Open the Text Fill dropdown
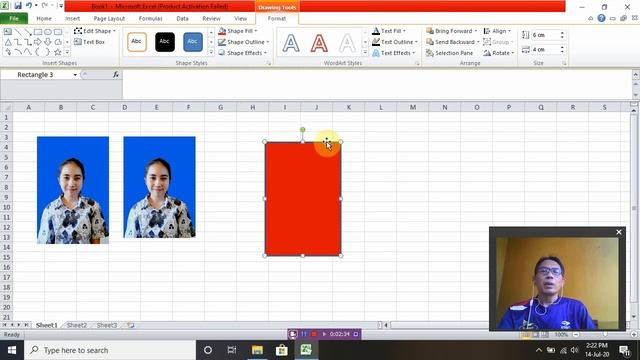The width and height of the screenshot is (640, 360). coord(389,31)
